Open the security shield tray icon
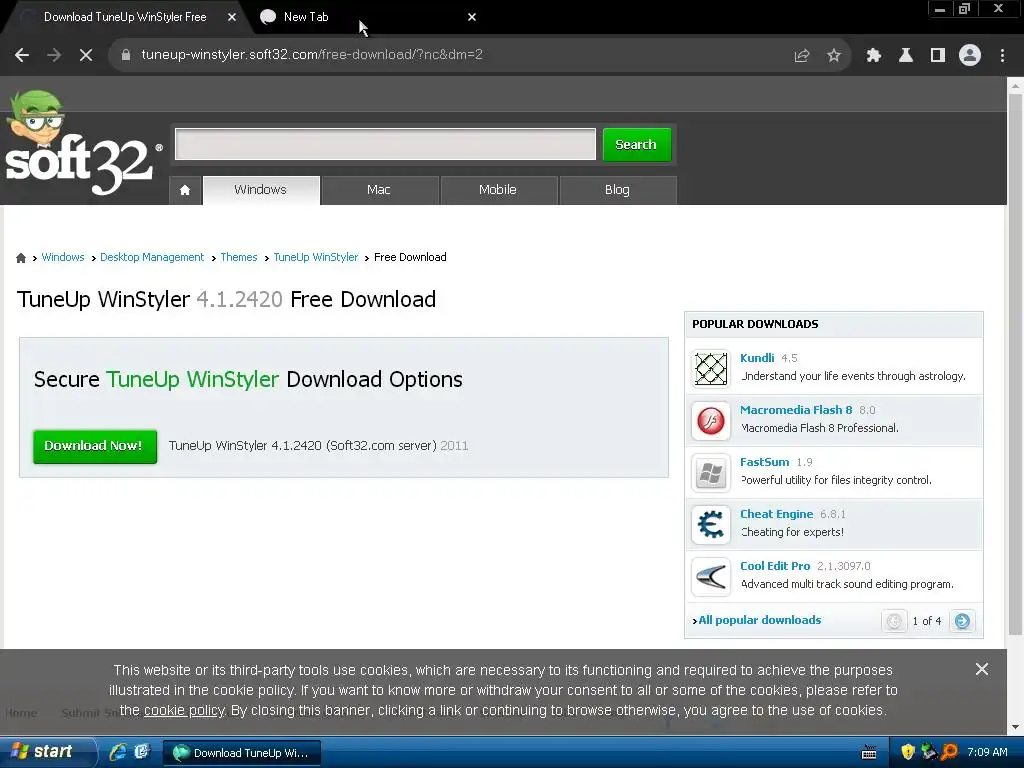Viewport: 1024px width, 768px height. pyautogui.click(x=907, y=752)
